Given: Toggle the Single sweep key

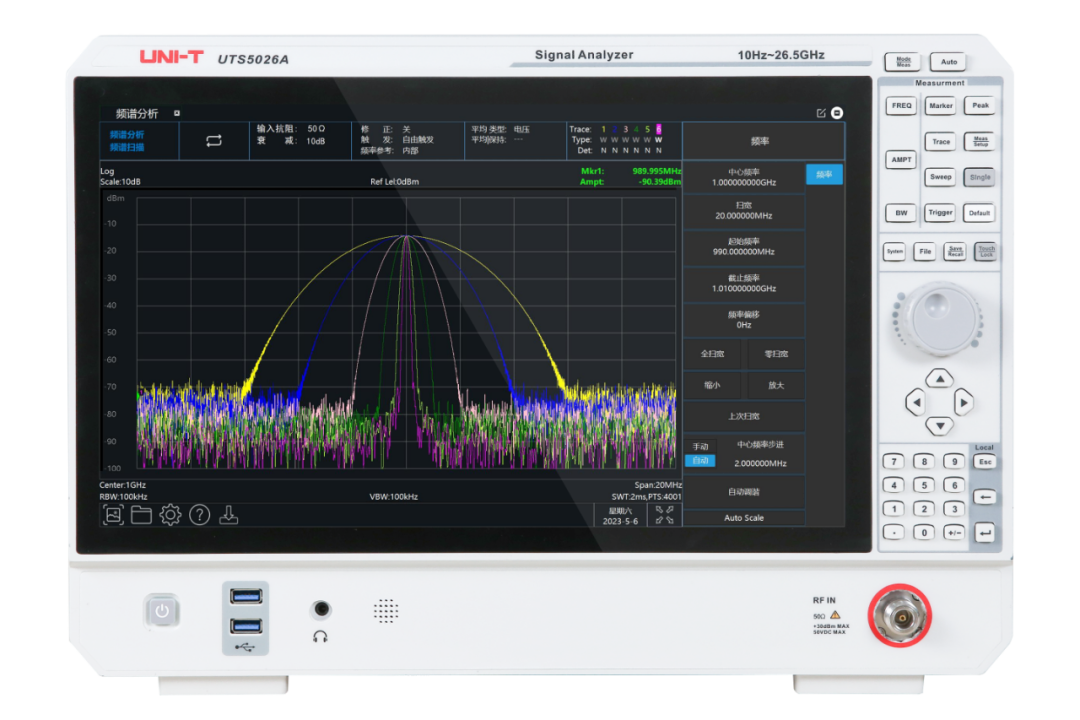Looking at the screenshot, I should (x=979, y=177).
